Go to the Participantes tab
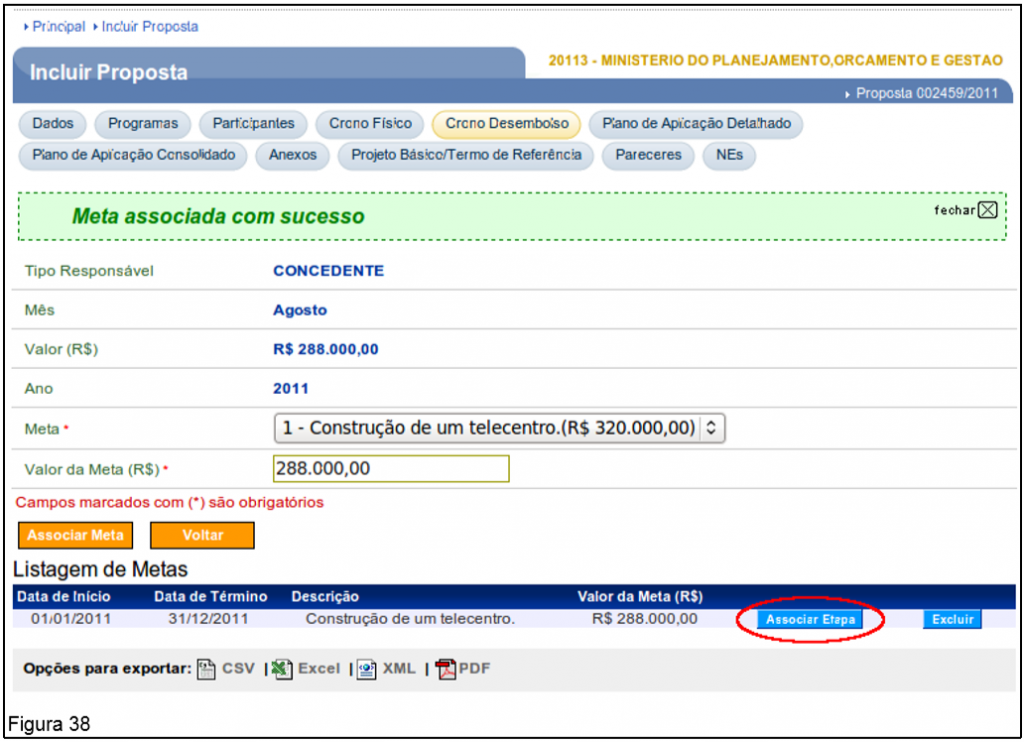Screen dimensions: 1024x742 click(254, 124)
